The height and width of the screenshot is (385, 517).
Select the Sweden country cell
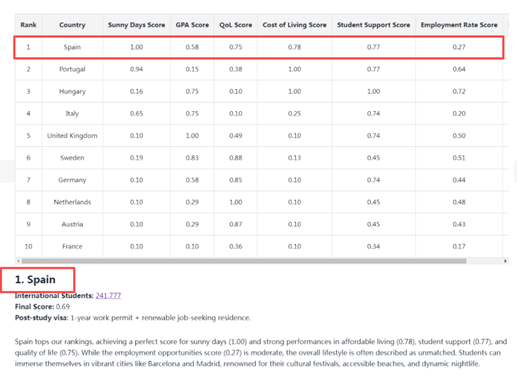pyautogui.click(x=72, y=158)
